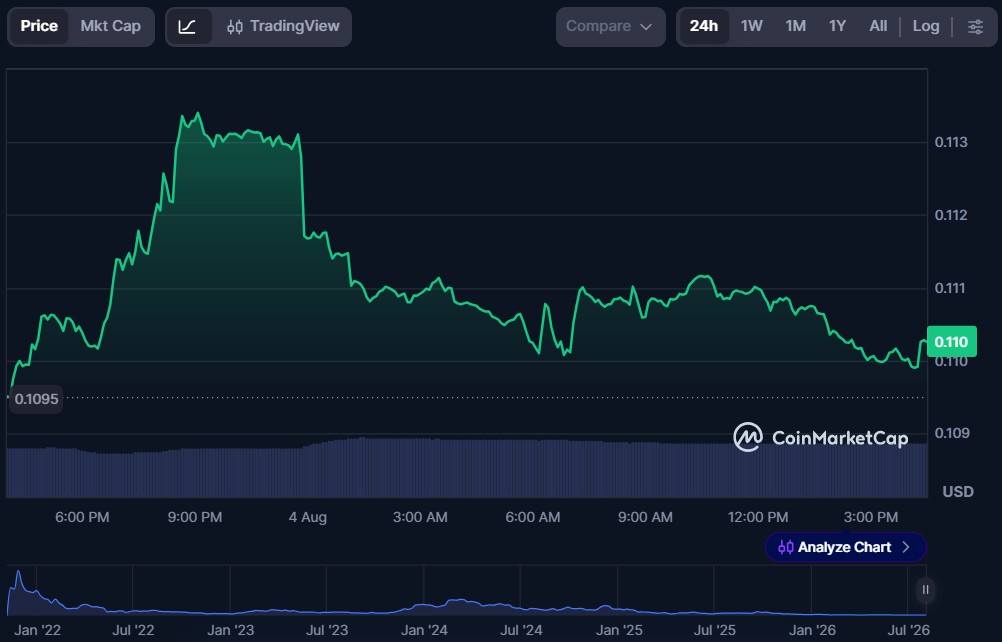Click the current price 0.110 label
The image size is (1002, 642).
pos(951,342)
